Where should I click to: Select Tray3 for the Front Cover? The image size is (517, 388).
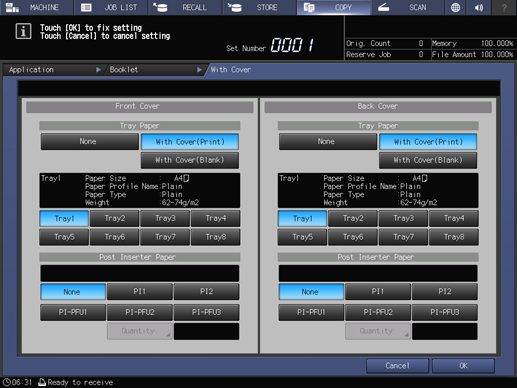[x=165, y=219]
